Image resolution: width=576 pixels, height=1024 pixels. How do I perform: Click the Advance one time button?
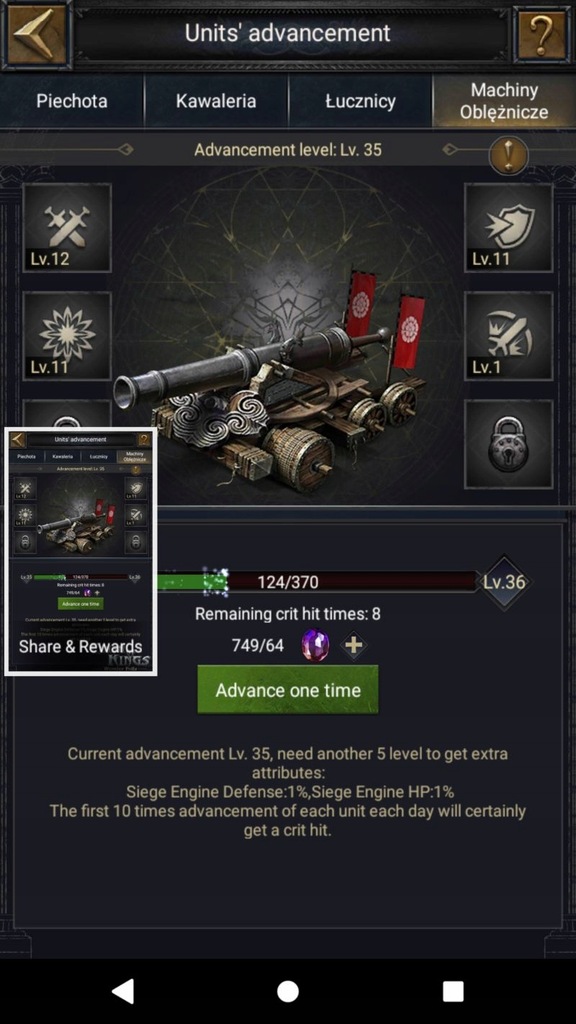click(288, 690)
